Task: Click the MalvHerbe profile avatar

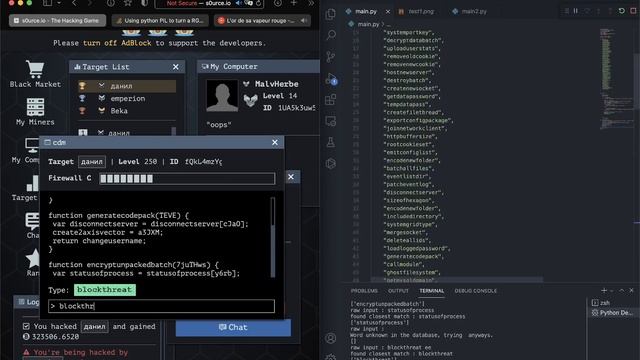Action: [x=222, y=96]
